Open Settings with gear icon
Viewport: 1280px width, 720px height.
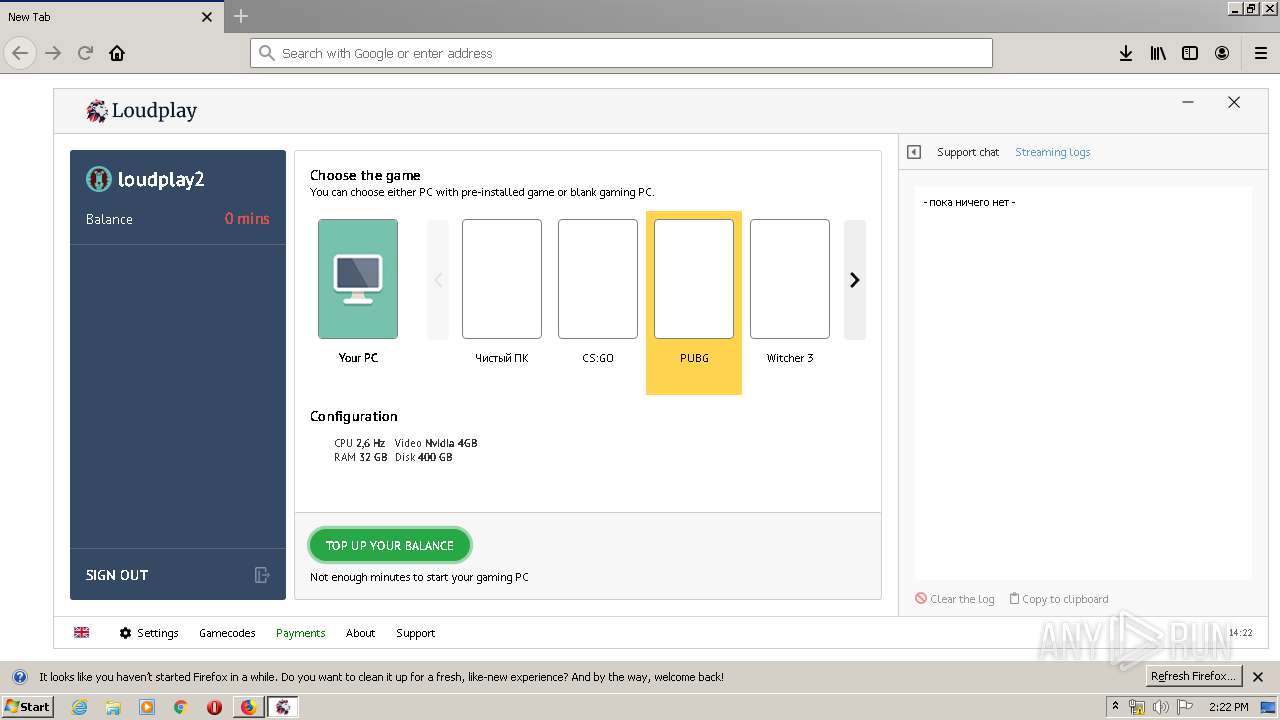149,633
